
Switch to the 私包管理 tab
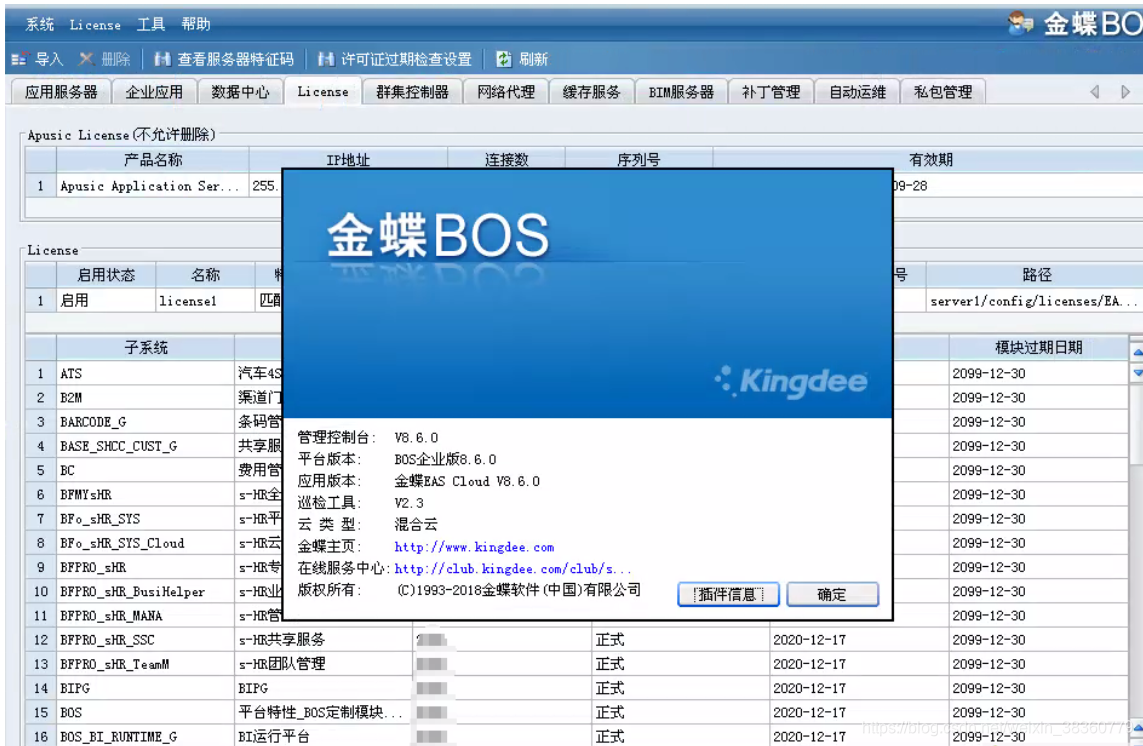point(943,92)
